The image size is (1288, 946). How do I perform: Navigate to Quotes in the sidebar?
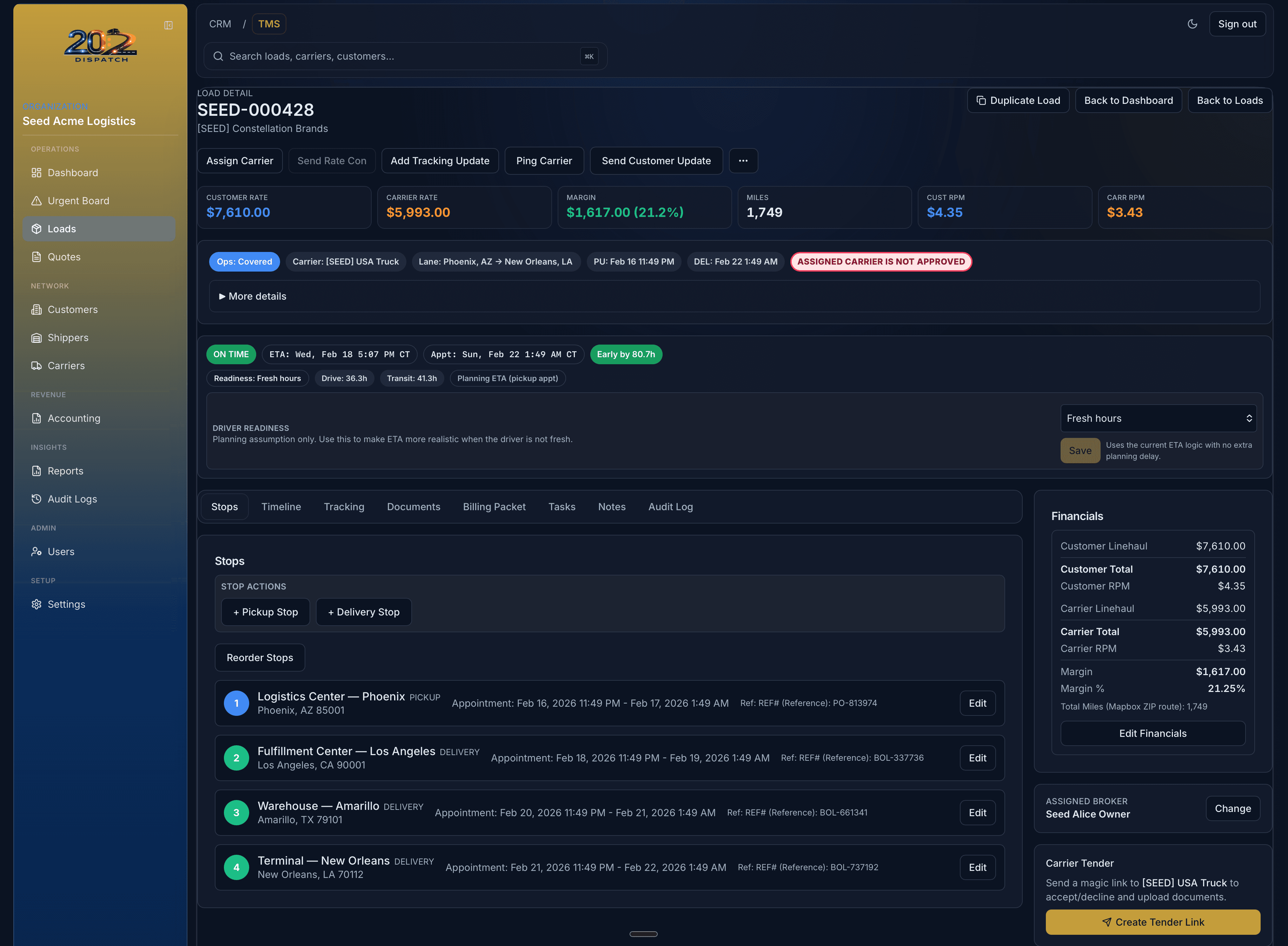point(64,257)
